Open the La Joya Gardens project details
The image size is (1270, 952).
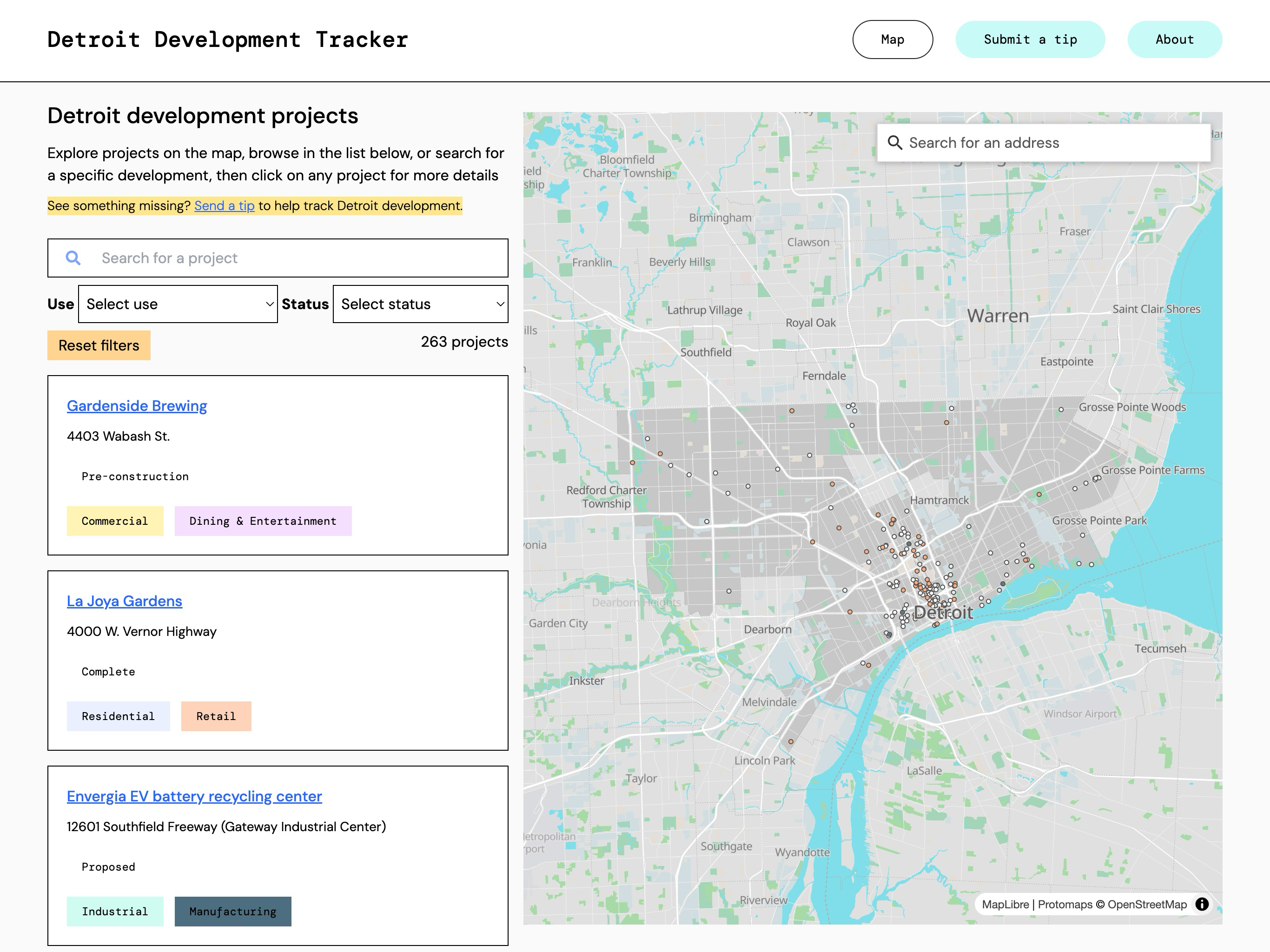click(x=125, y=601)
